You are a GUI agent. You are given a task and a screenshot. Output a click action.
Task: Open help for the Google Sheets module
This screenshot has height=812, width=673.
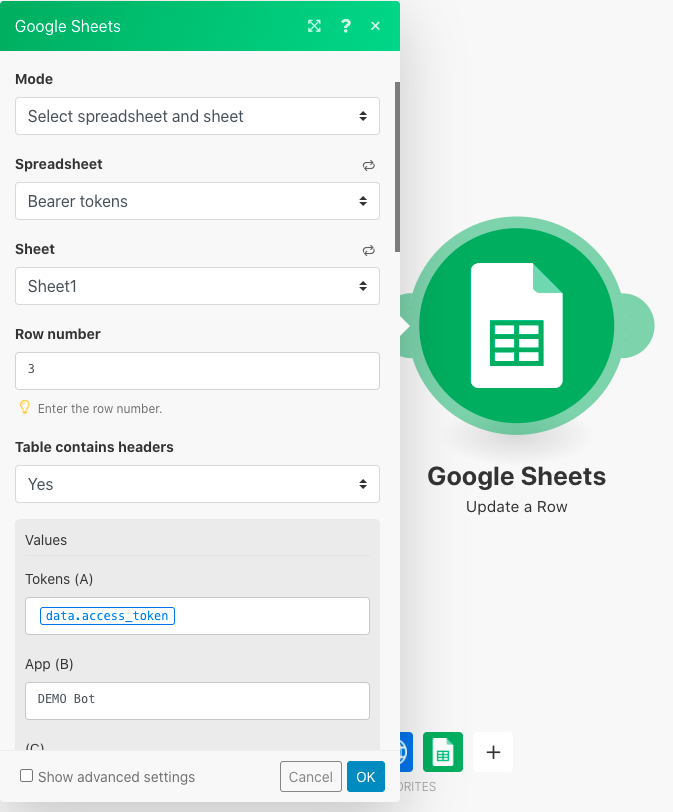point(345,26)
